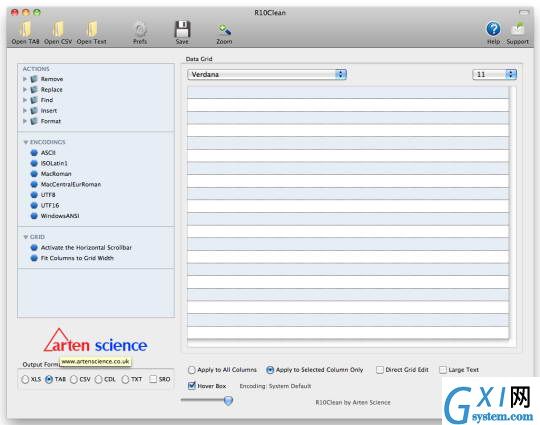Screen dimensions: 540x425
Task: Click blue ball beside Fit Columns to Grid Width
Action: click(34, 258)
